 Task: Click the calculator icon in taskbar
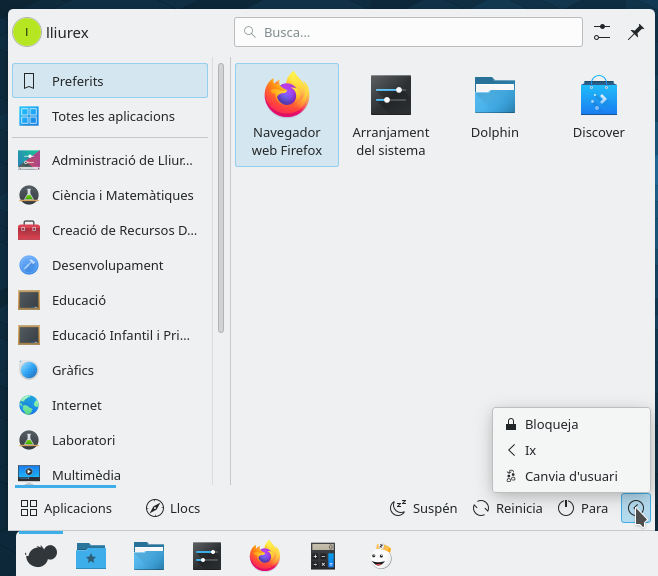pyautogui.click(x=322, y=556)
